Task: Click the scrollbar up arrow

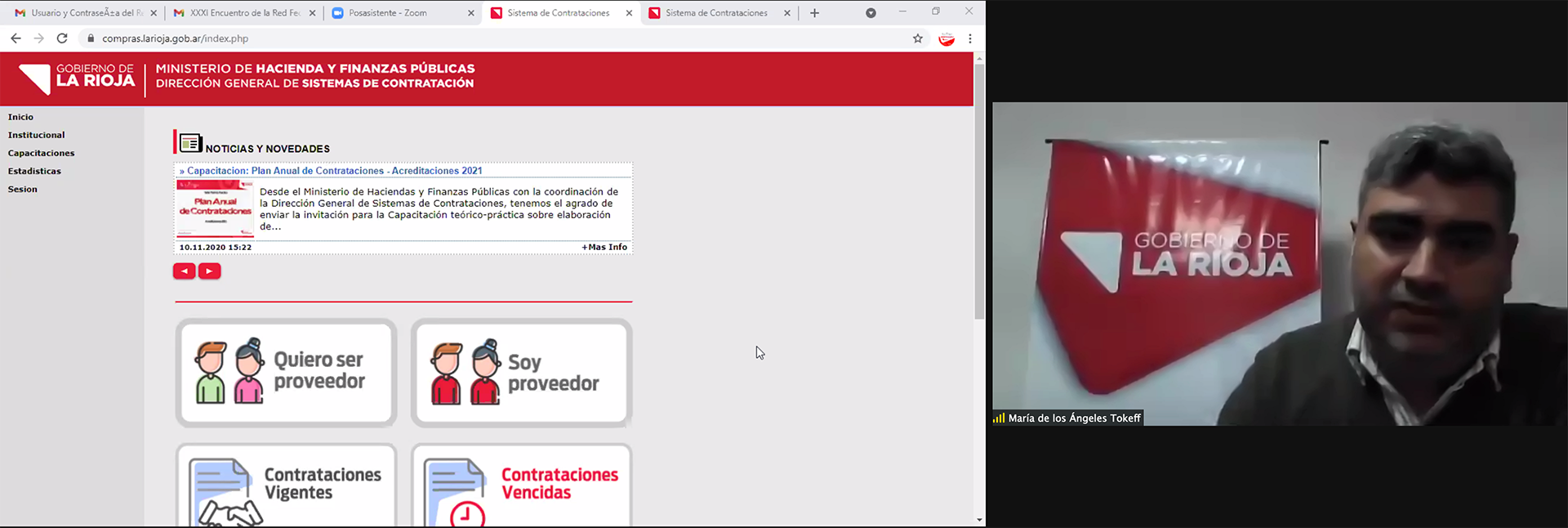Action: (x=979, y=58)
